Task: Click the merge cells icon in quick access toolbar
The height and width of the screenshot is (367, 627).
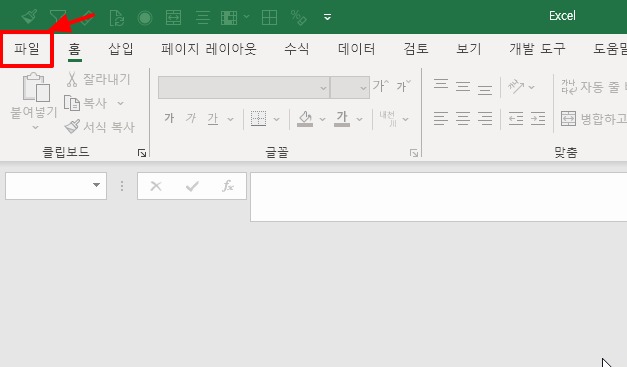Action: [x=174, y=18]
